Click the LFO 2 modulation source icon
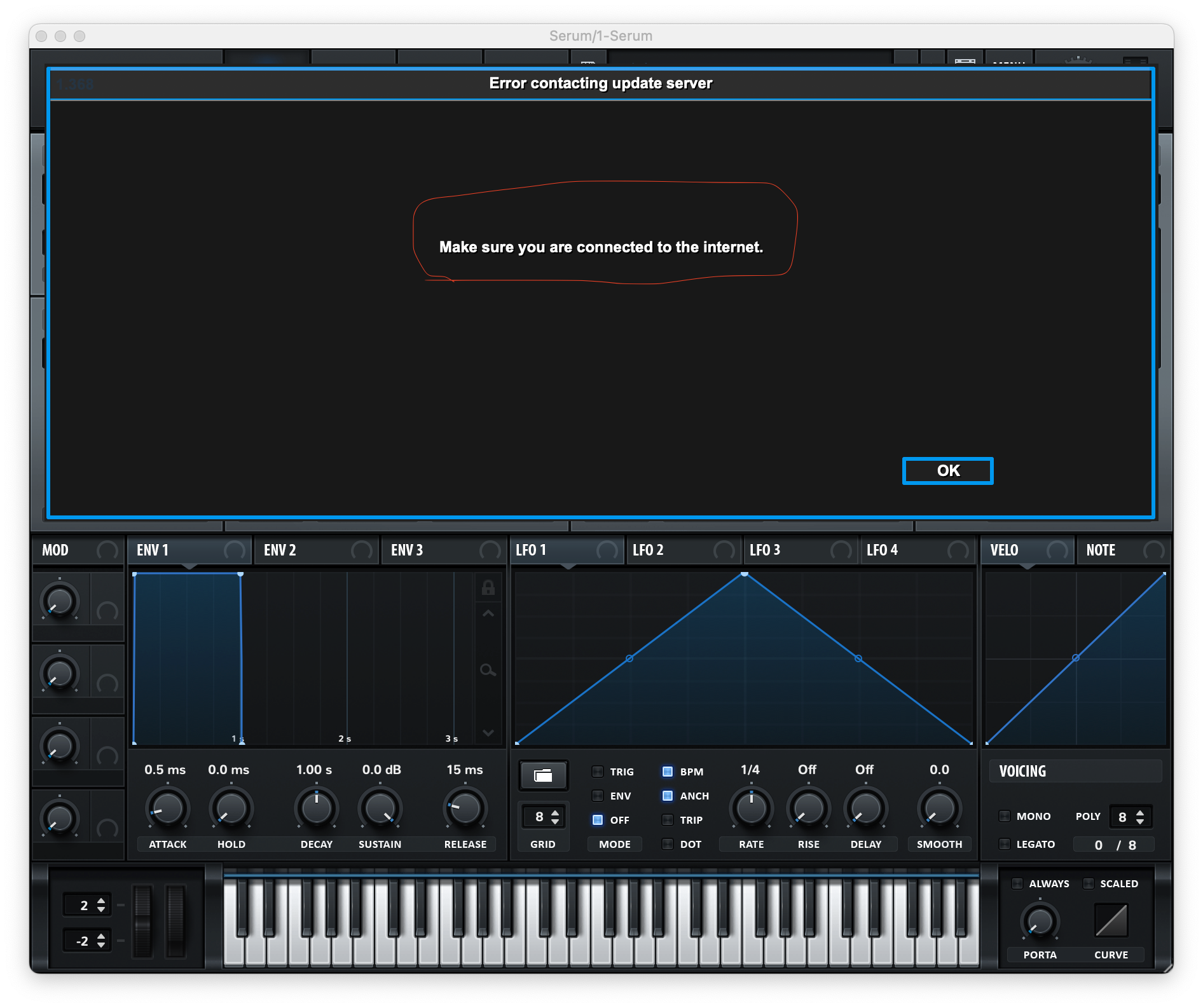 click(x=724, y=550)
